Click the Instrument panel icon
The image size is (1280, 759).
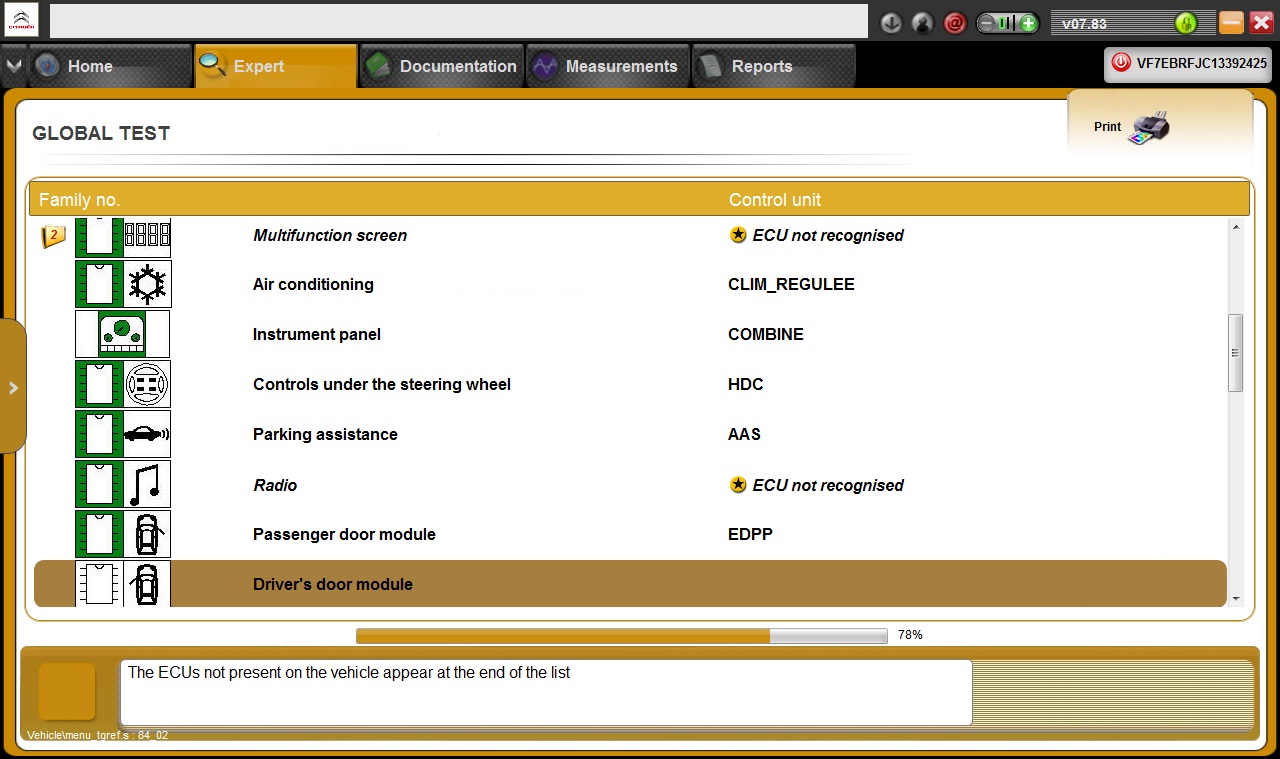pos(122,334)
